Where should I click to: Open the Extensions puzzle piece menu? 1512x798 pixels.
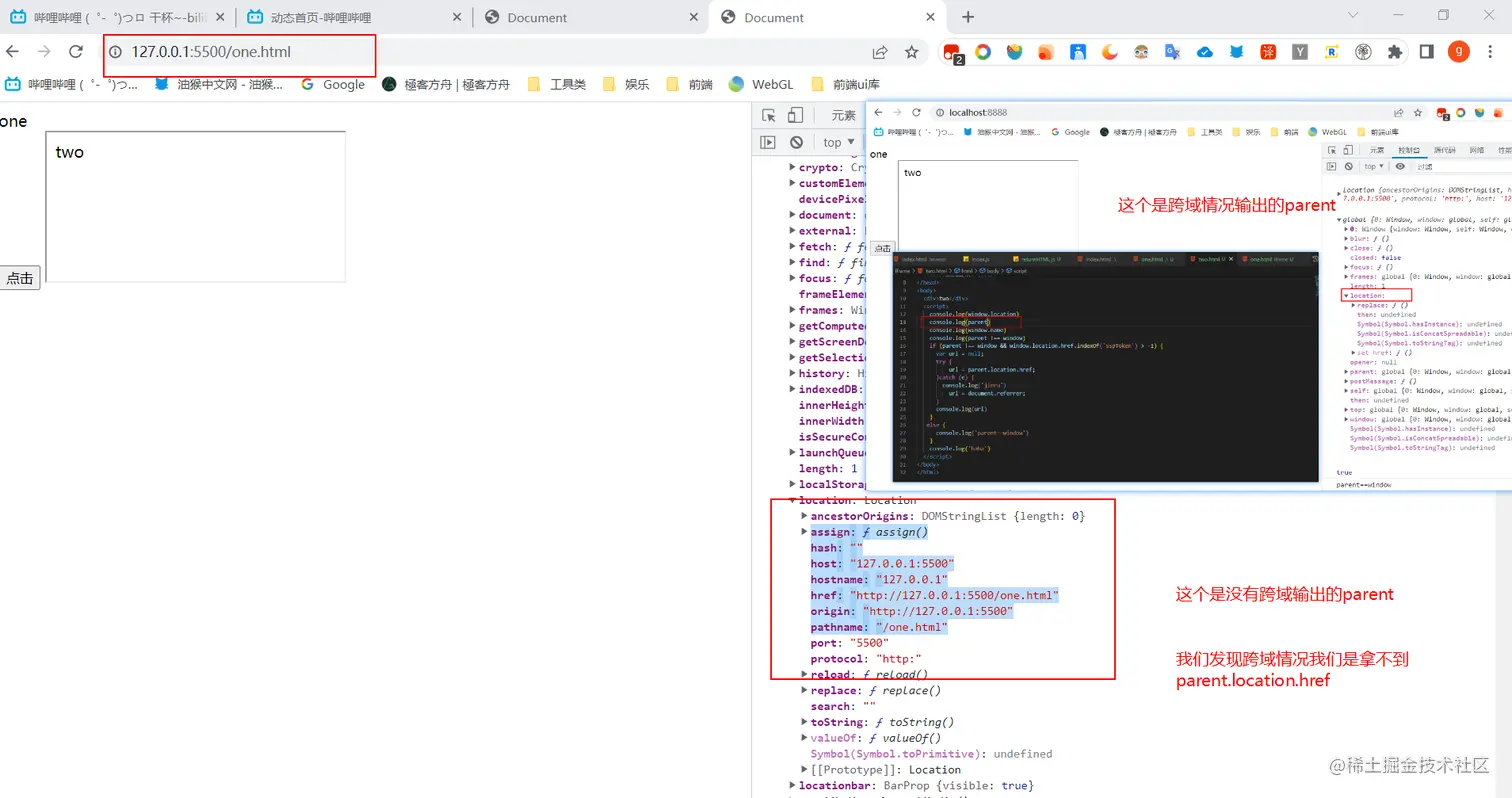click(1395, 52)
